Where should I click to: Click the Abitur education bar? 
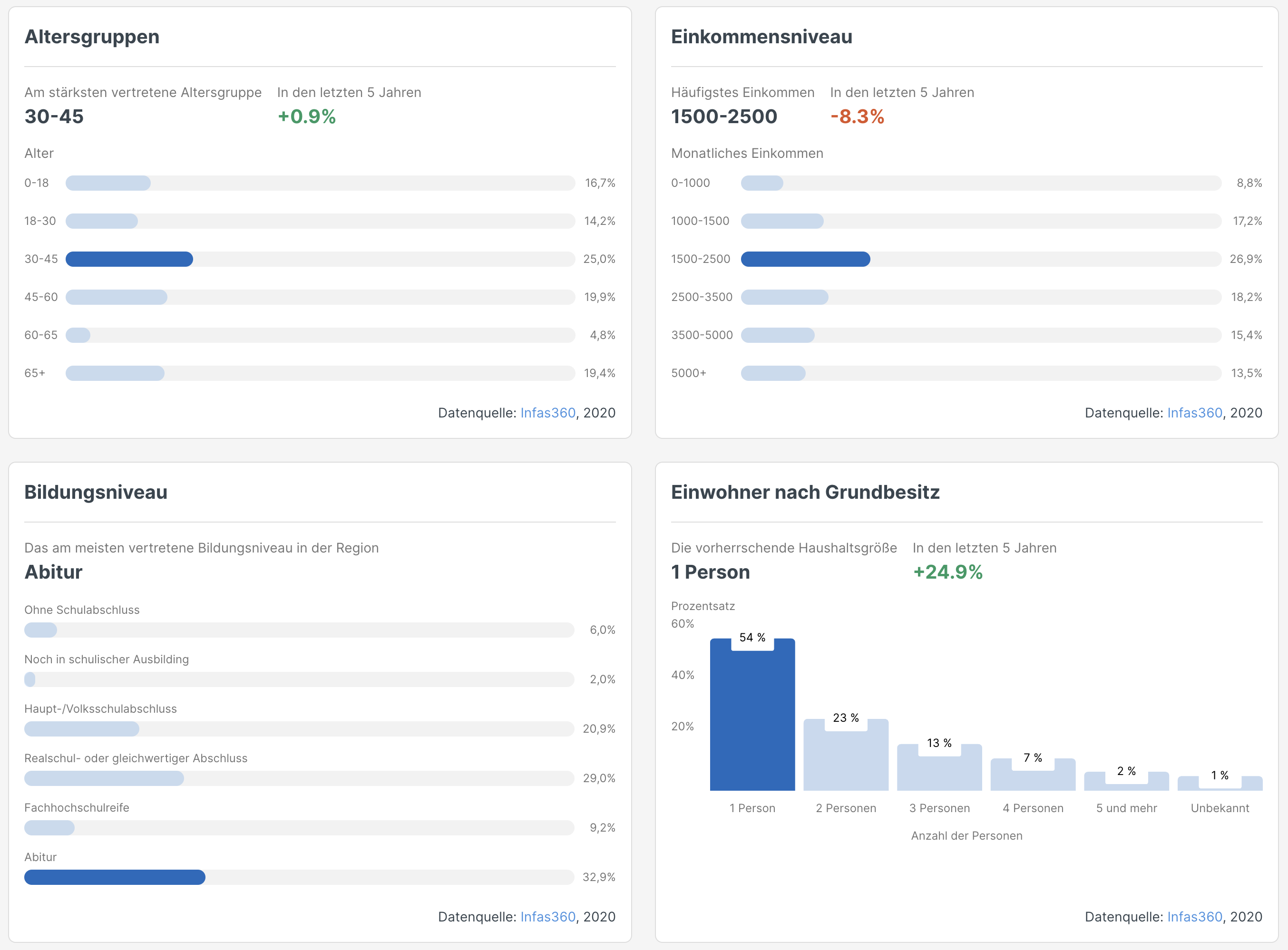tap(115, 877)
